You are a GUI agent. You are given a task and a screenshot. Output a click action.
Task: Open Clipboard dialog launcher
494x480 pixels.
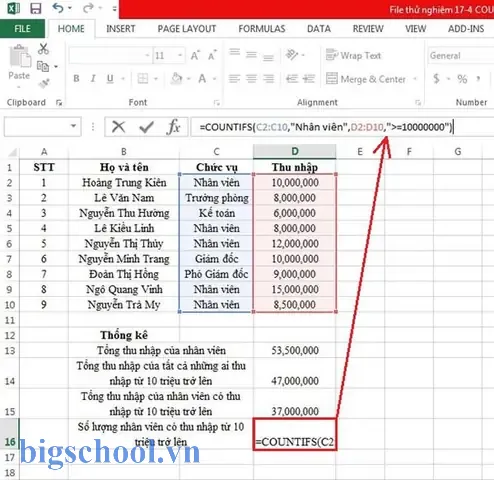click(x=59, y=103)
